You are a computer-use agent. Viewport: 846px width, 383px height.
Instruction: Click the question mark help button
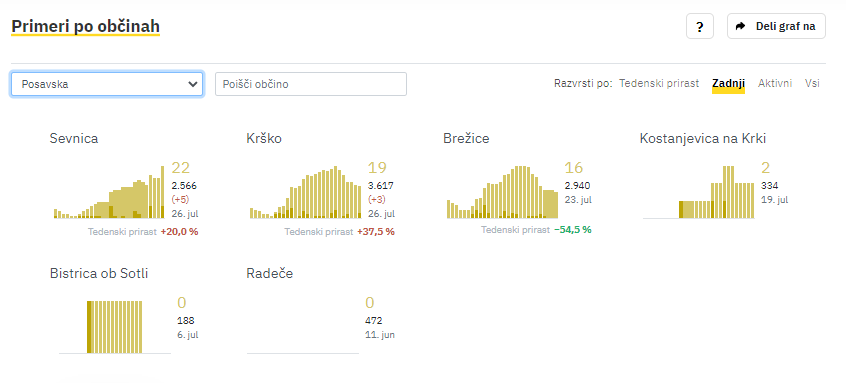tap(700, 26)
